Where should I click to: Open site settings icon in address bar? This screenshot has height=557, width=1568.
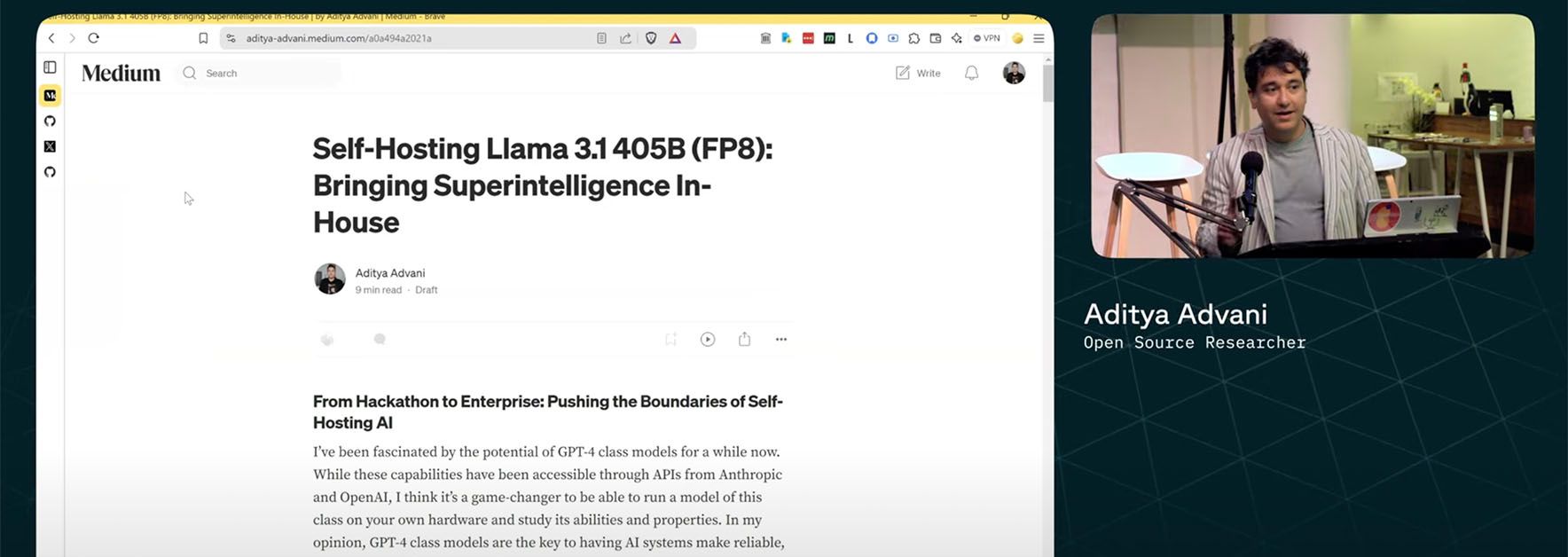coord(231,38)
